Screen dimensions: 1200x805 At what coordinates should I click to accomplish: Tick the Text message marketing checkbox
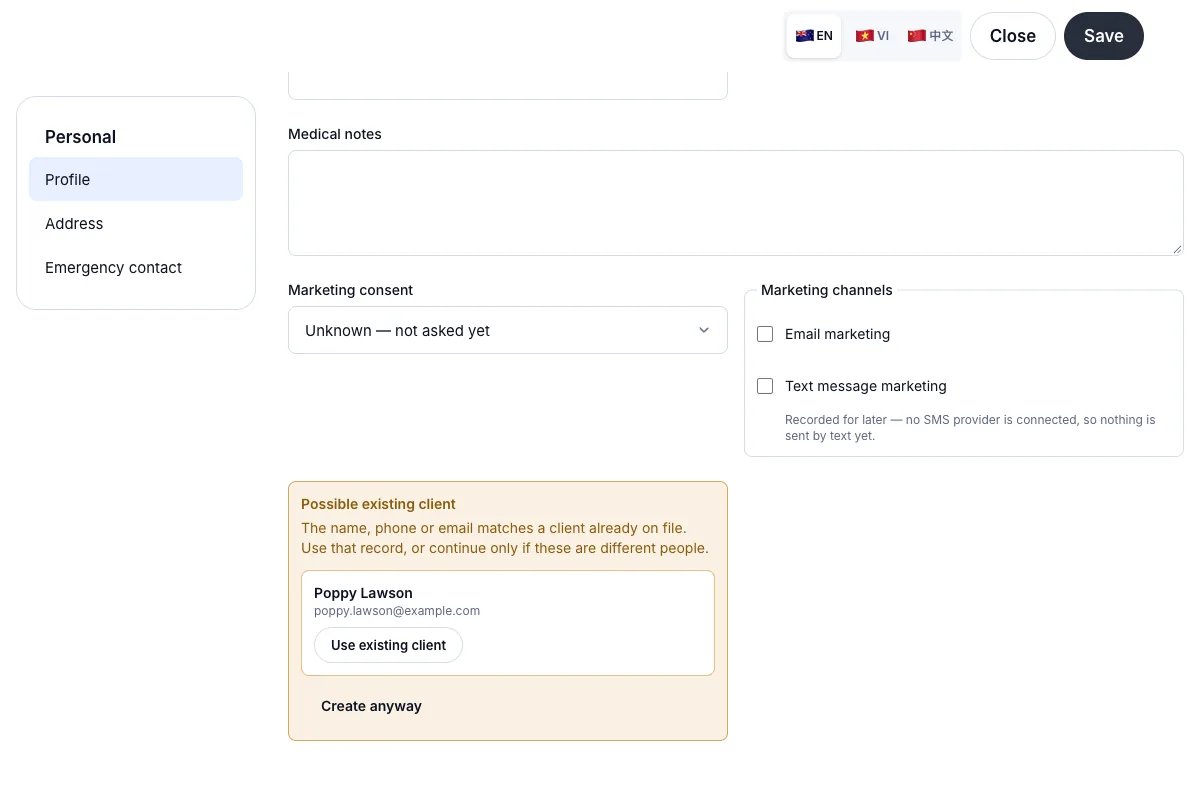765,386
